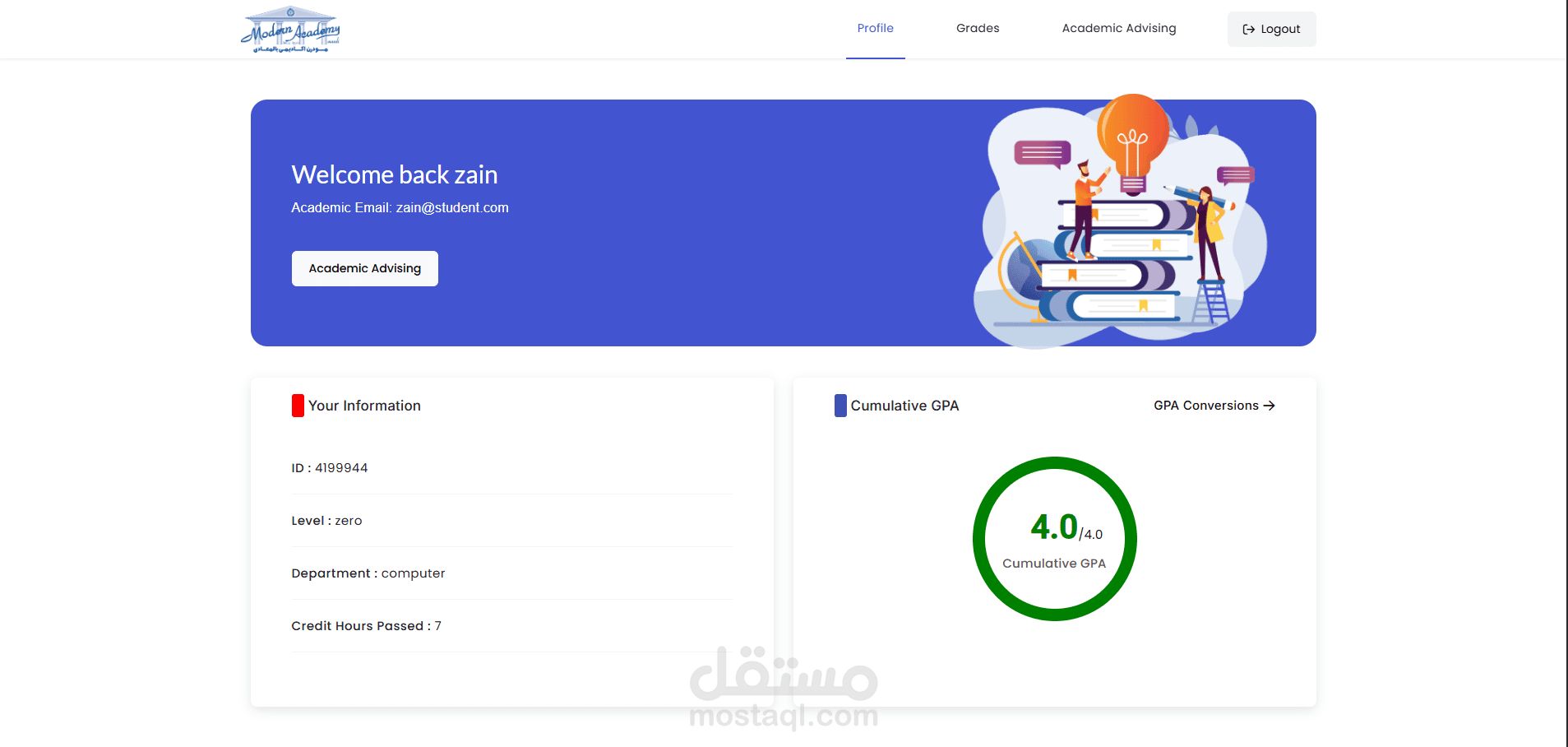Click the GPA Conversions arrow icon
The height and width of the screenshot is (747, 1568).
tap(1269, 406)
